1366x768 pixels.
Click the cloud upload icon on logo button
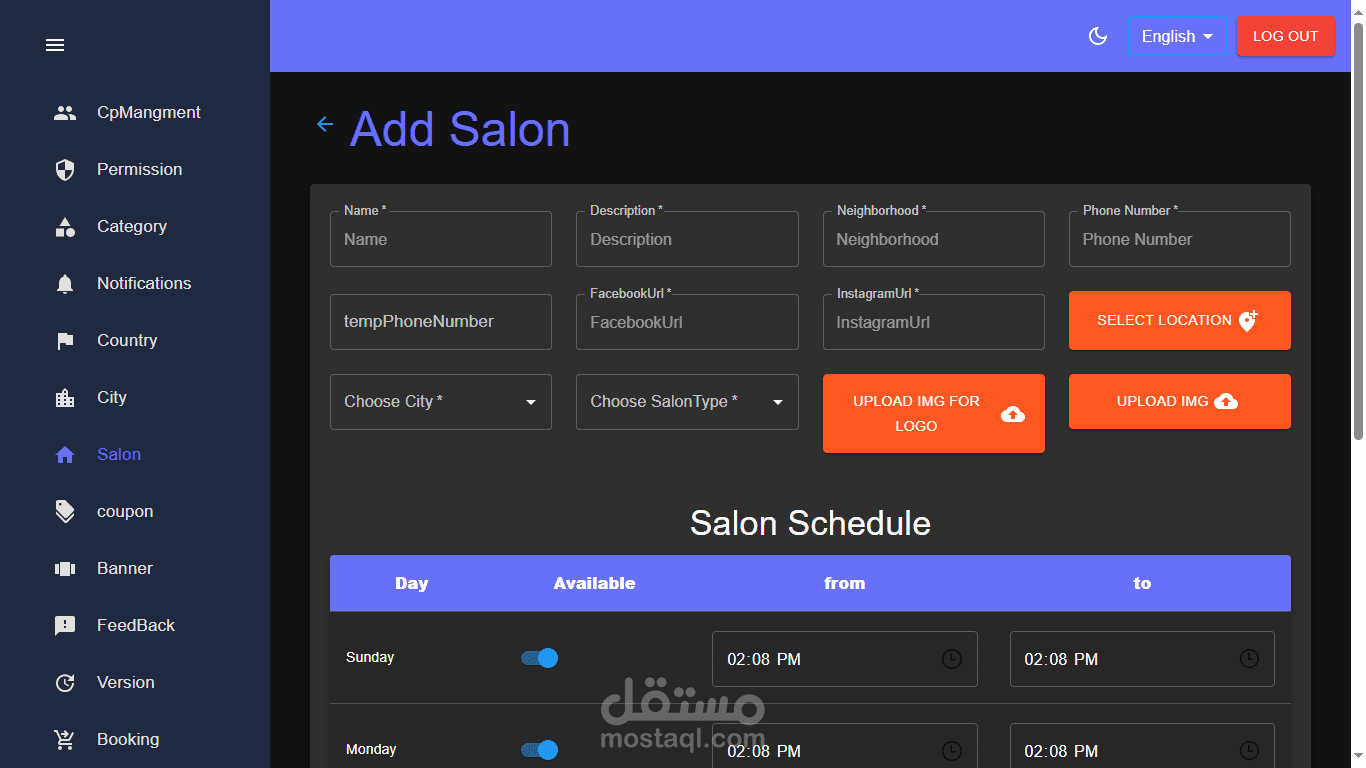1013,414
